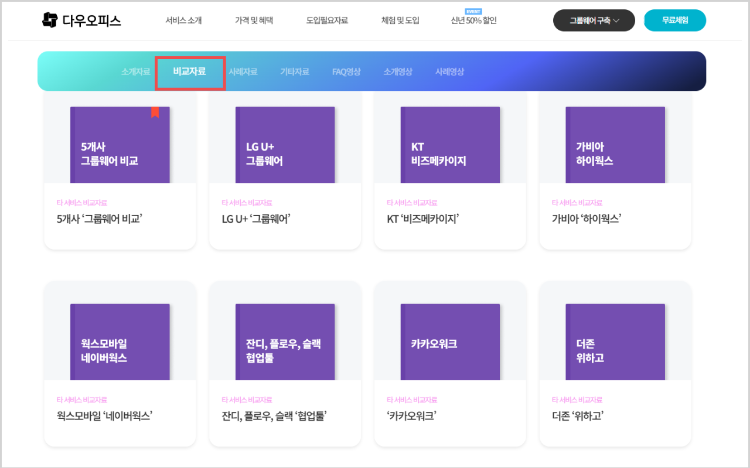The width and height of the screenshot is (750, 468).
Task: Open the KT 비즈메카이지 book cover
Action: (x=450, y=145)
